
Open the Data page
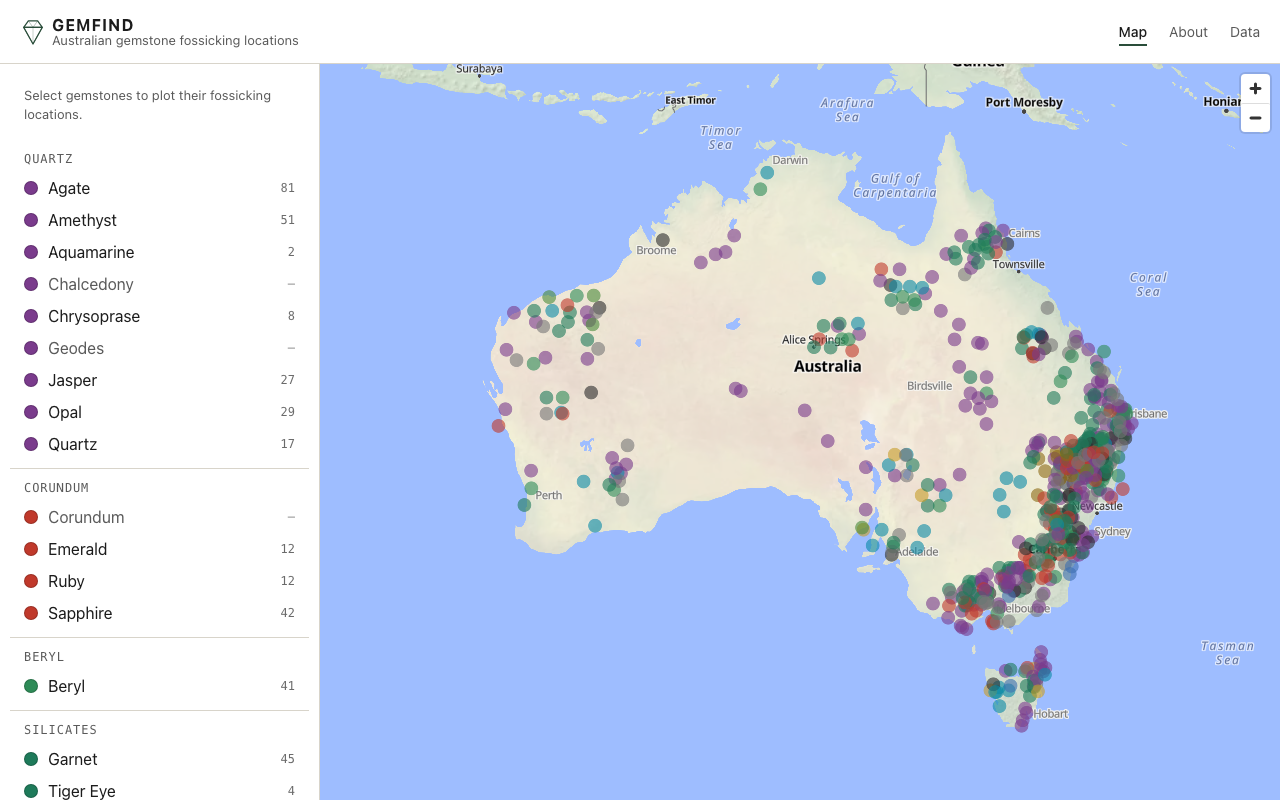pos(1245,32)
